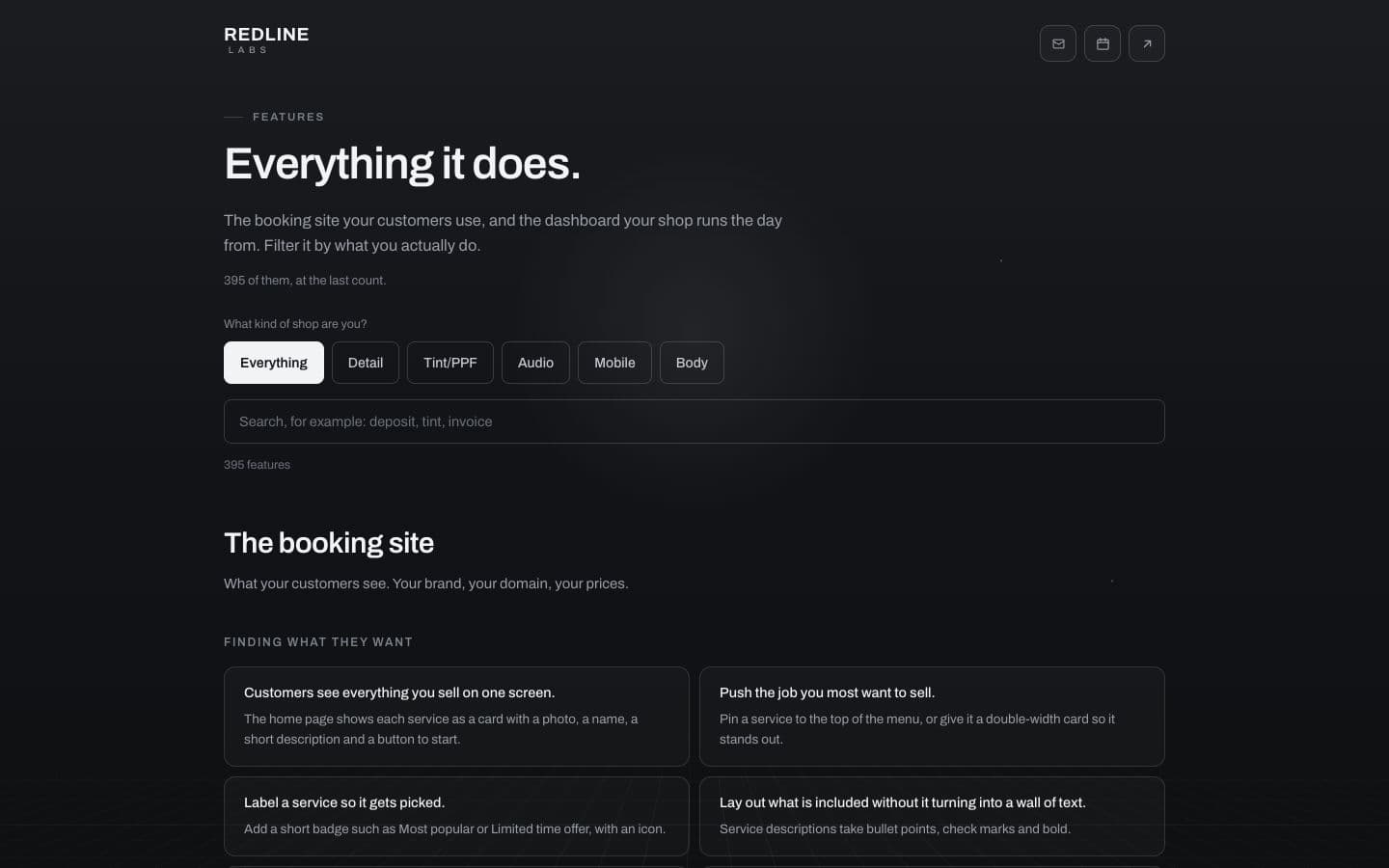Click the envelope mail icon in header
Image resolution: width=1389 pixels, height=868 pixels.
click(x=1058, y=43)
